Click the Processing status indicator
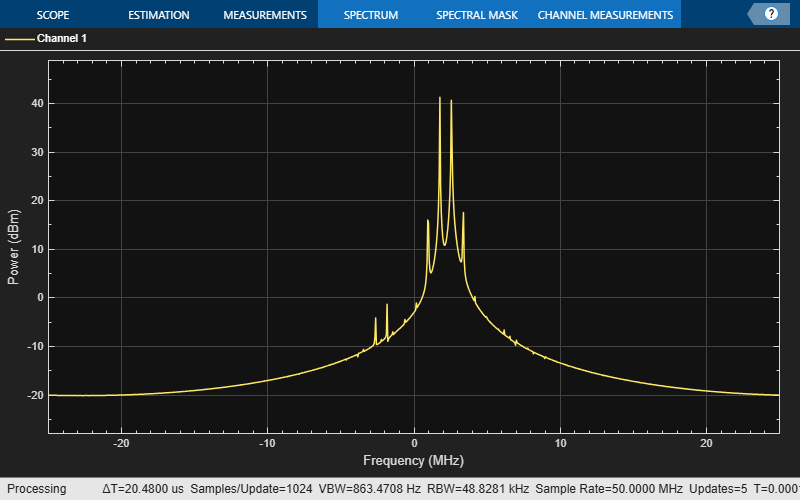This screenshot has width=800, height=500. (x=37, y=489)
